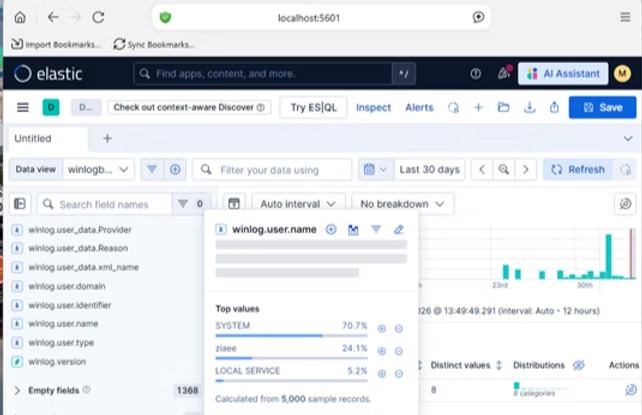Image resolution: width=642 pixels, height=415 pixels.
Task: Visualize winlog.user.name field in popover
Action: point(353,230)
